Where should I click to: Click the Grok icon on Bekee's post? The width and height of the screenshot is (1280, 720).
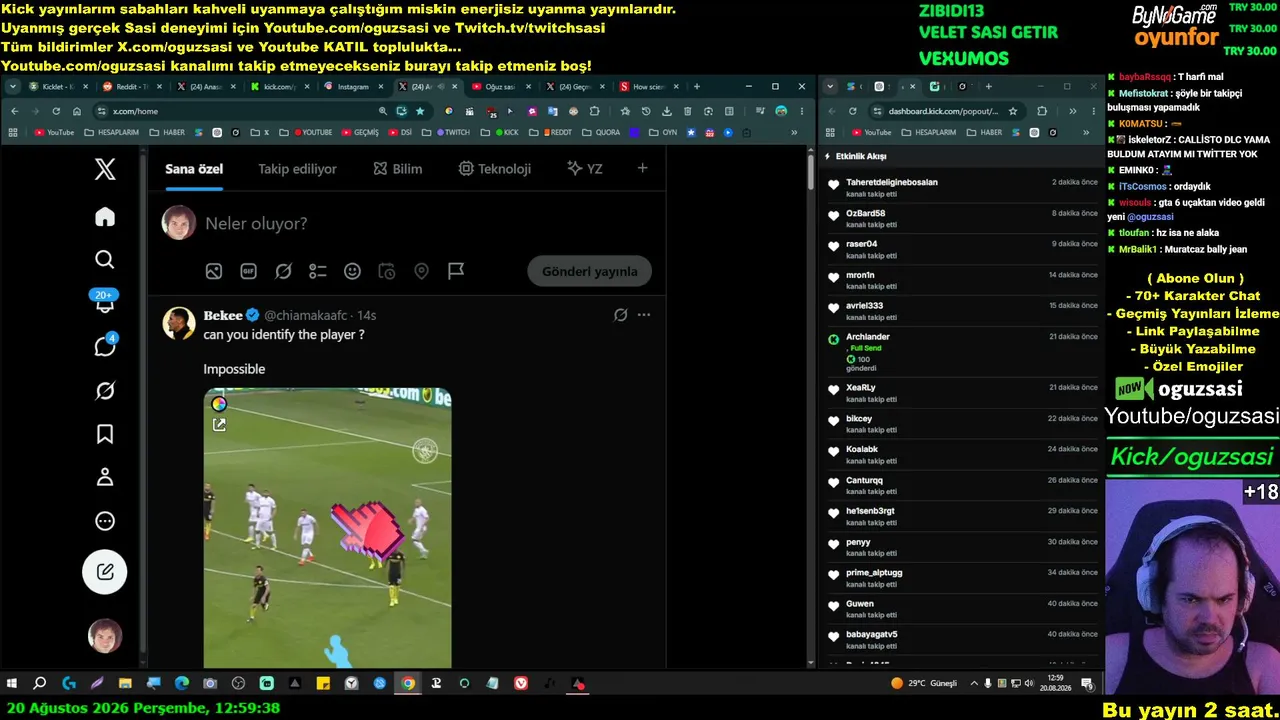[x=620, y=315]
